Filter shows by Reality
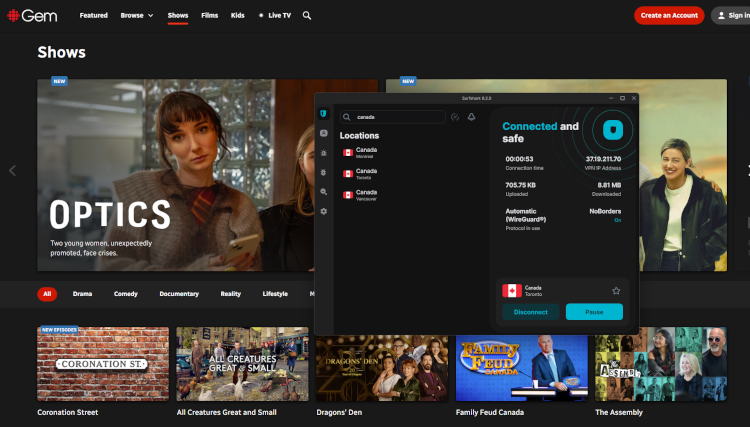Image resolution: width=750 pixels, height=427 pixels. tap(231, 294)
